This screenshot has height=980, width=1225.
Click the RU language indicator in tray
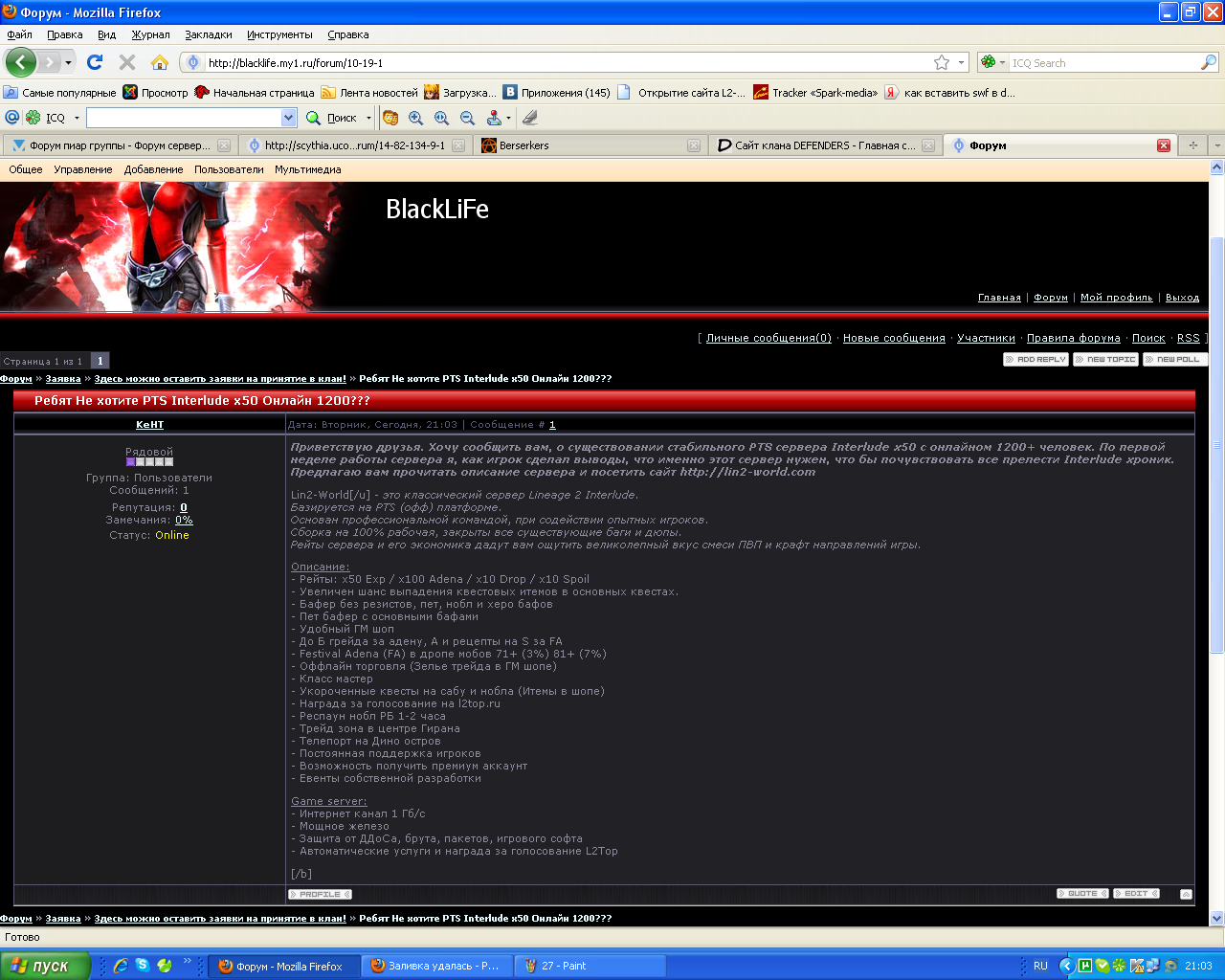(x=1040, y=966)
